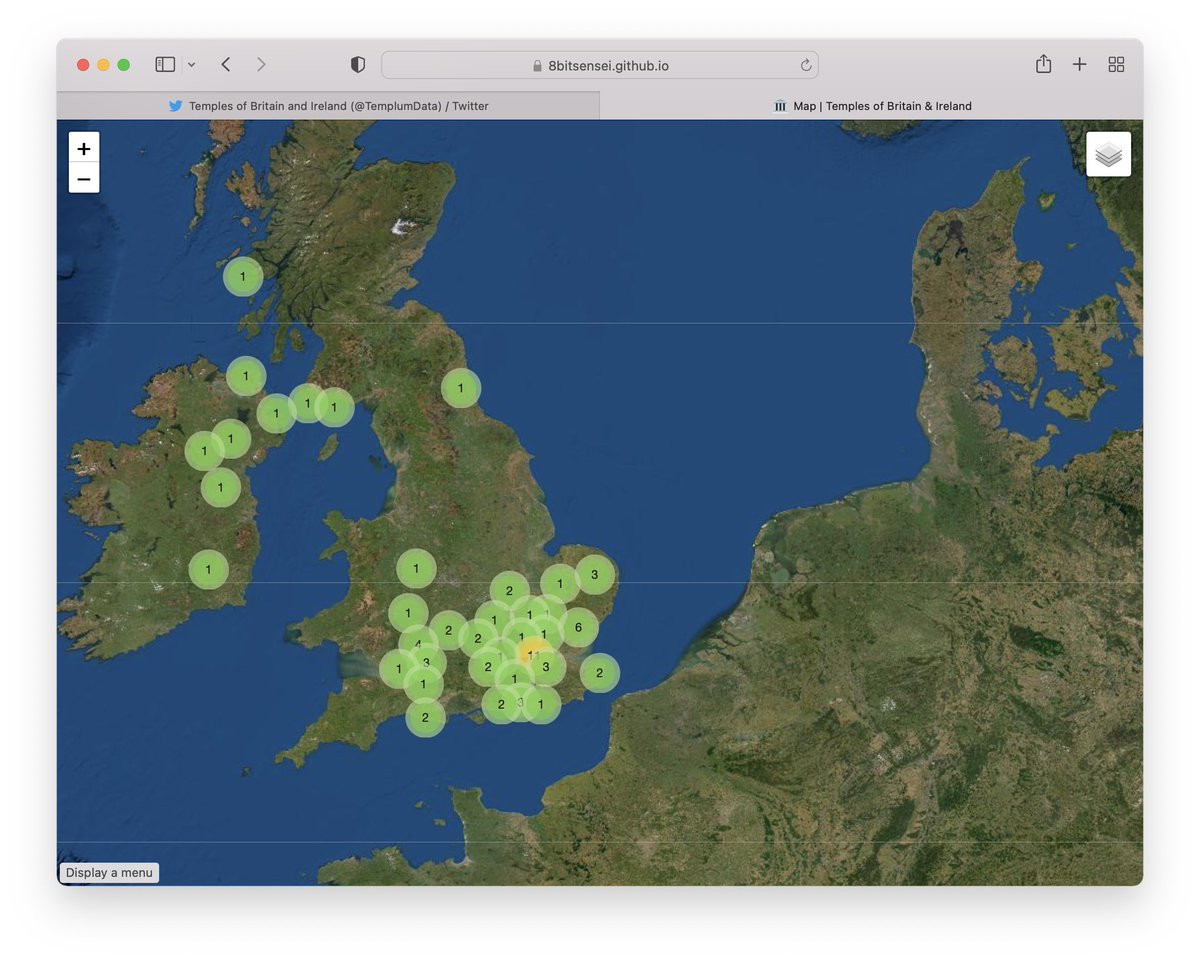Open cluster 1 on northeast England coast
Image resolution: width=1200 pixels, height=961 pixels.
point(461,388)
